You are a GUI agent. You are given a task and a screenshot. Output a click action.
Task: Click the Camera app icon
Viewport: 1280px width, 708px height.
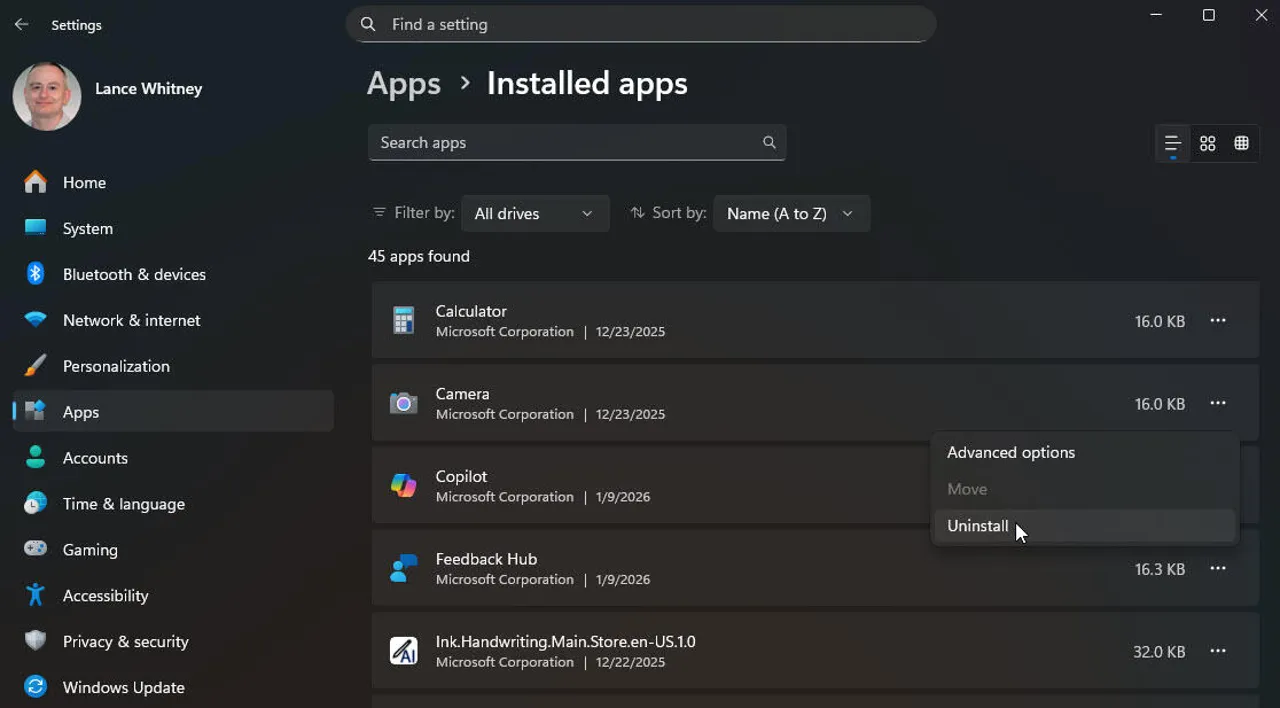coord(403,403)
